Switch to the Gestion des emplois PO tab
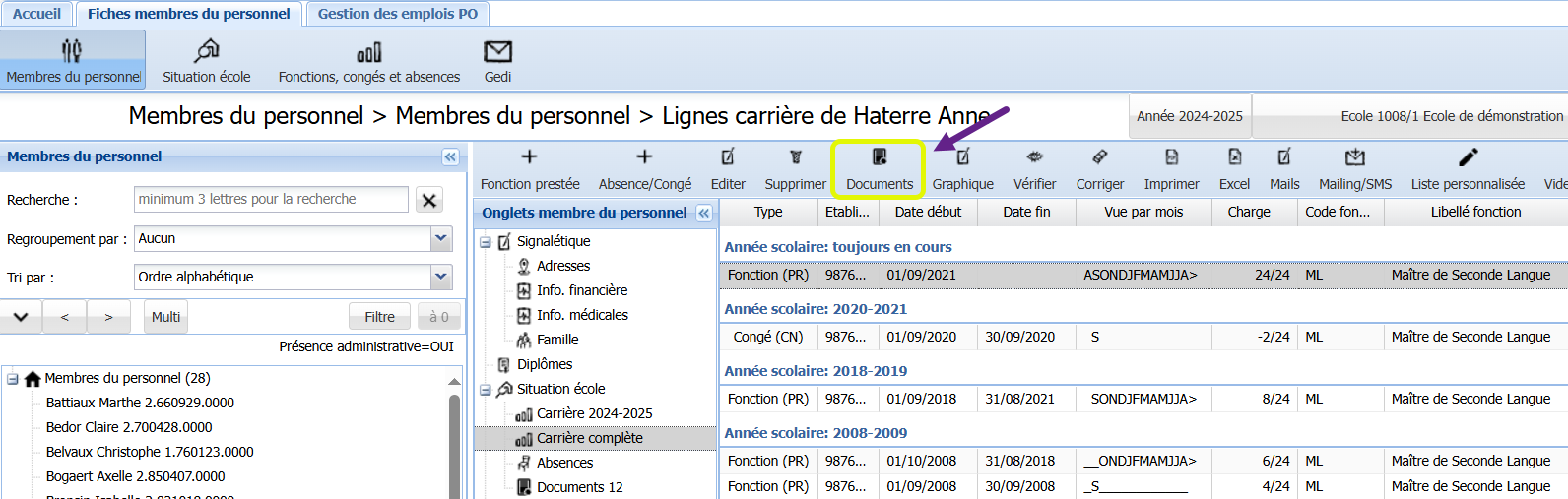The height and width of the screenshot is (499, 1568). (x=397, y=14)
